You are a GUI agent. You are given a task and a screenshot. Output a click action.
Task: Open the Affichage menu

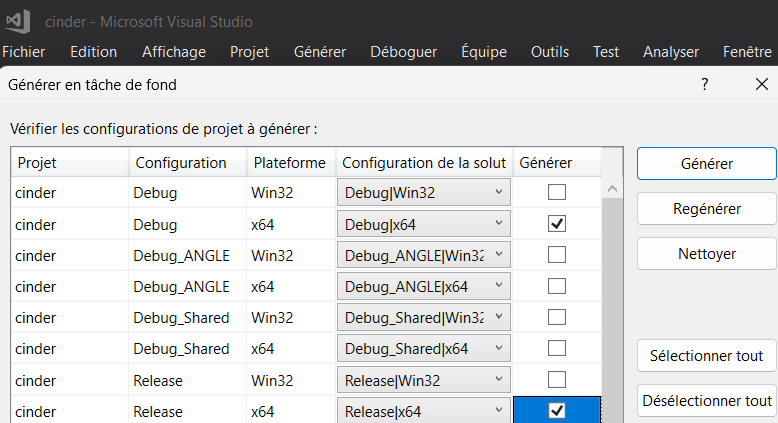coord(174,52)
